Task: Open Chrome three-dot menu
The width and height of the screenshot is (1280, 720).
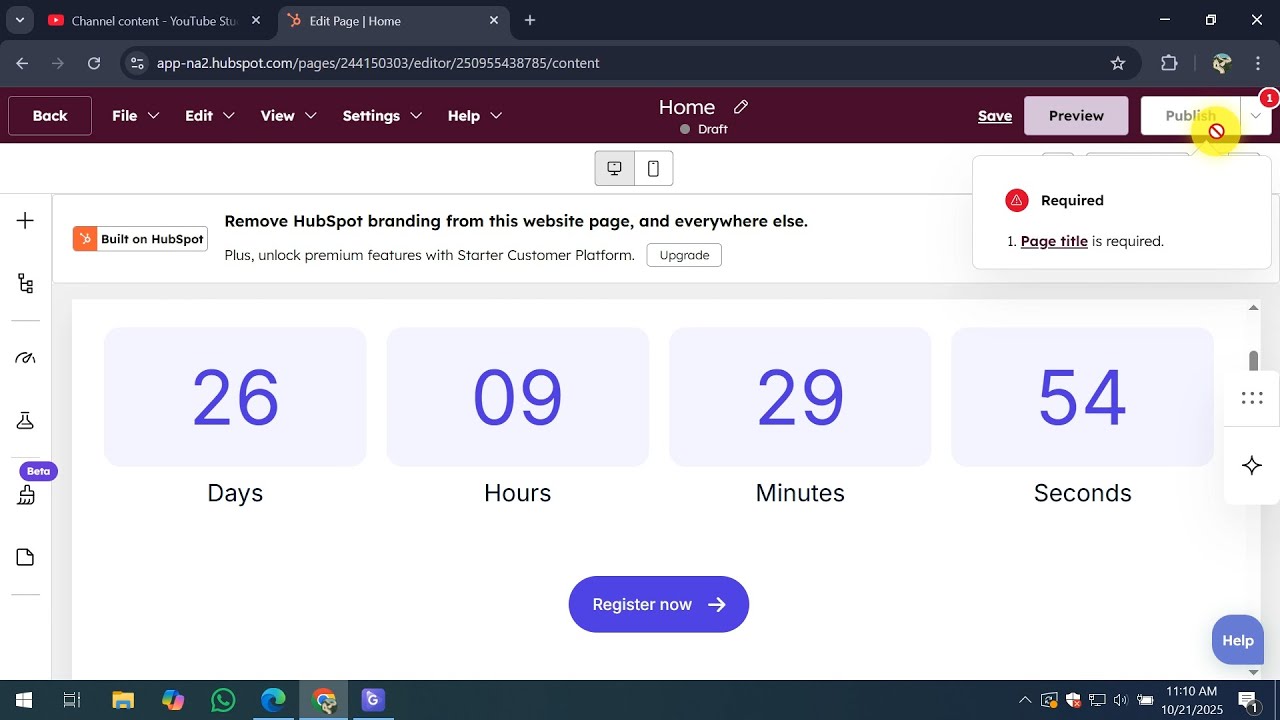Action: coord(1258,63)
